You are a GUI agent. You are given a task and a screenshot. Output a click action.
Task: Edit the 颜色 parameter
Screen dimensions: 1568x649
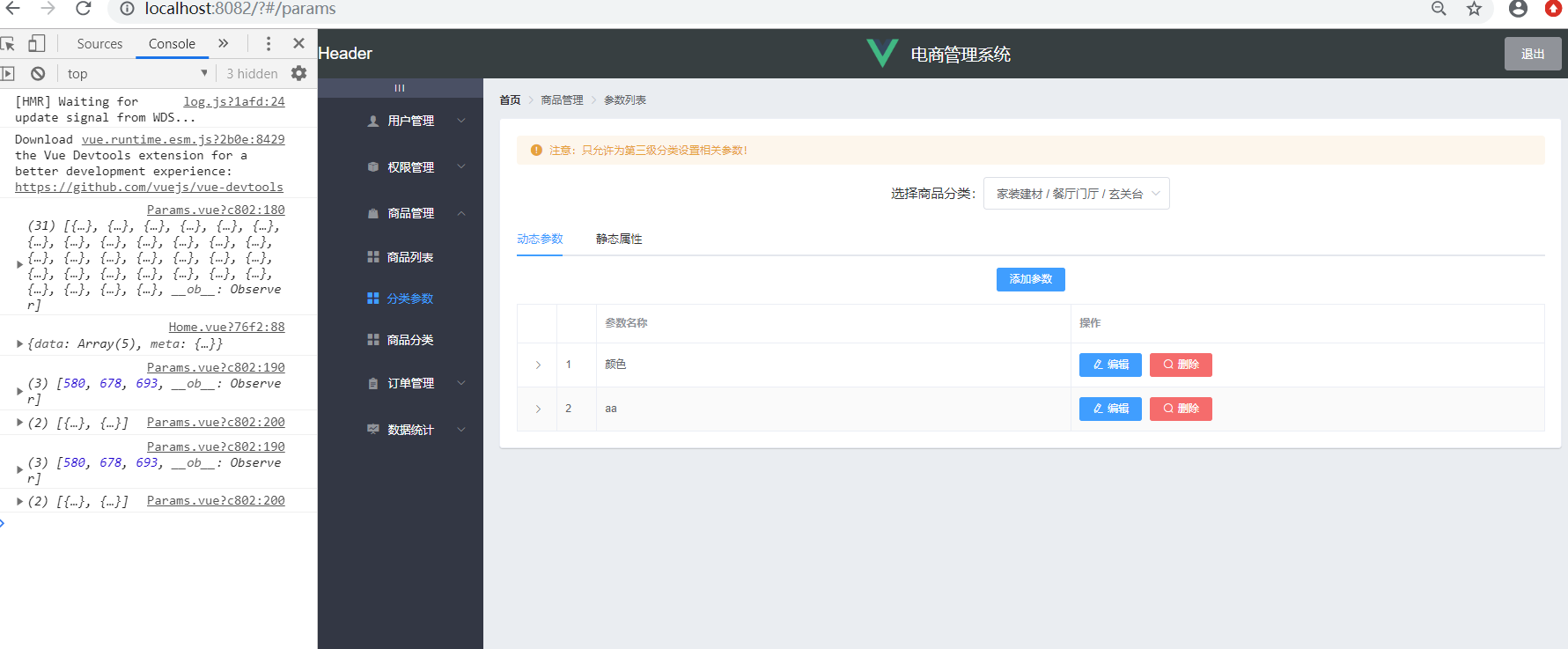[1110, 365]
